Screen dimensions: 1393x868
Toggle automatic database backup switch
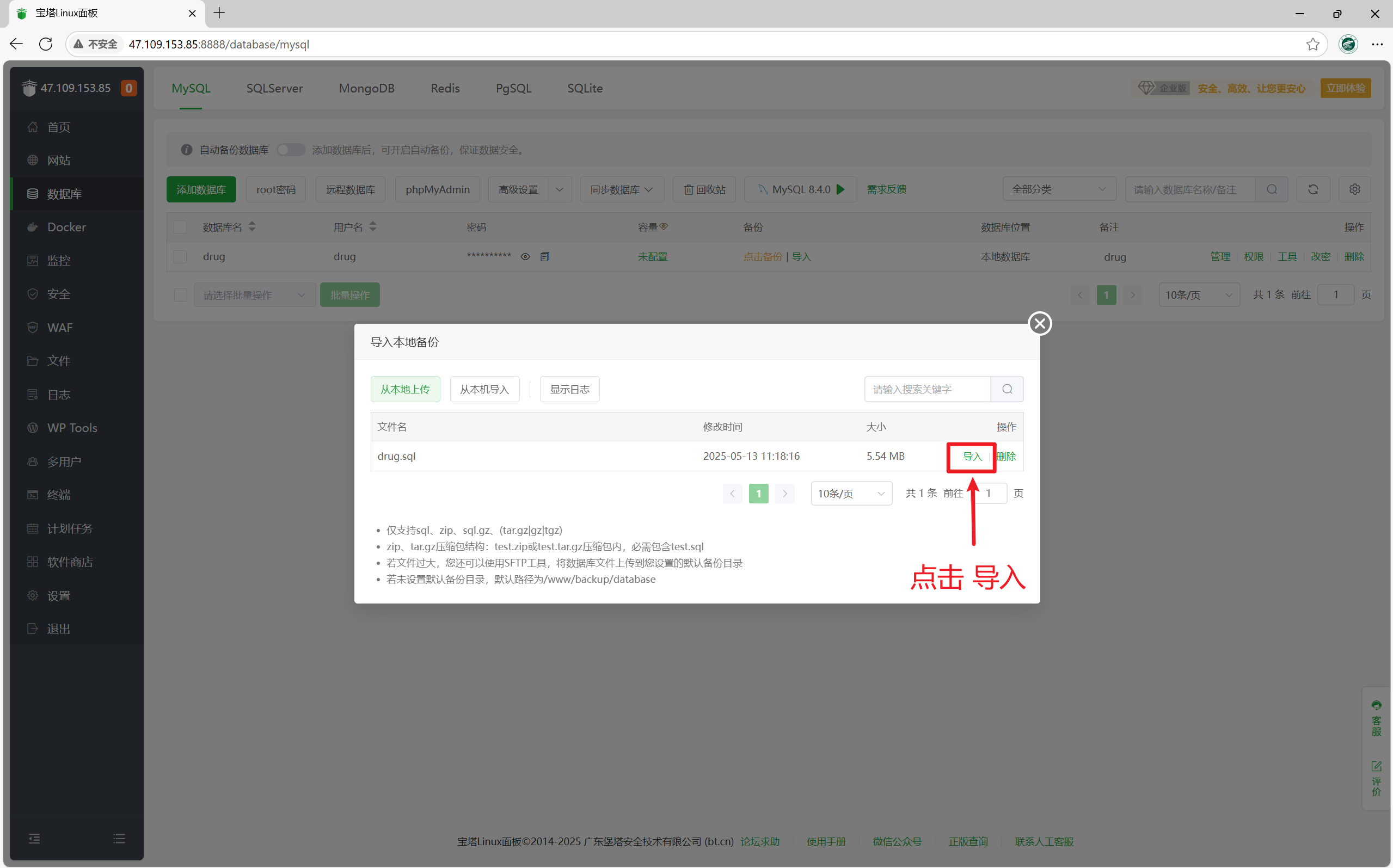coord(291,150)
